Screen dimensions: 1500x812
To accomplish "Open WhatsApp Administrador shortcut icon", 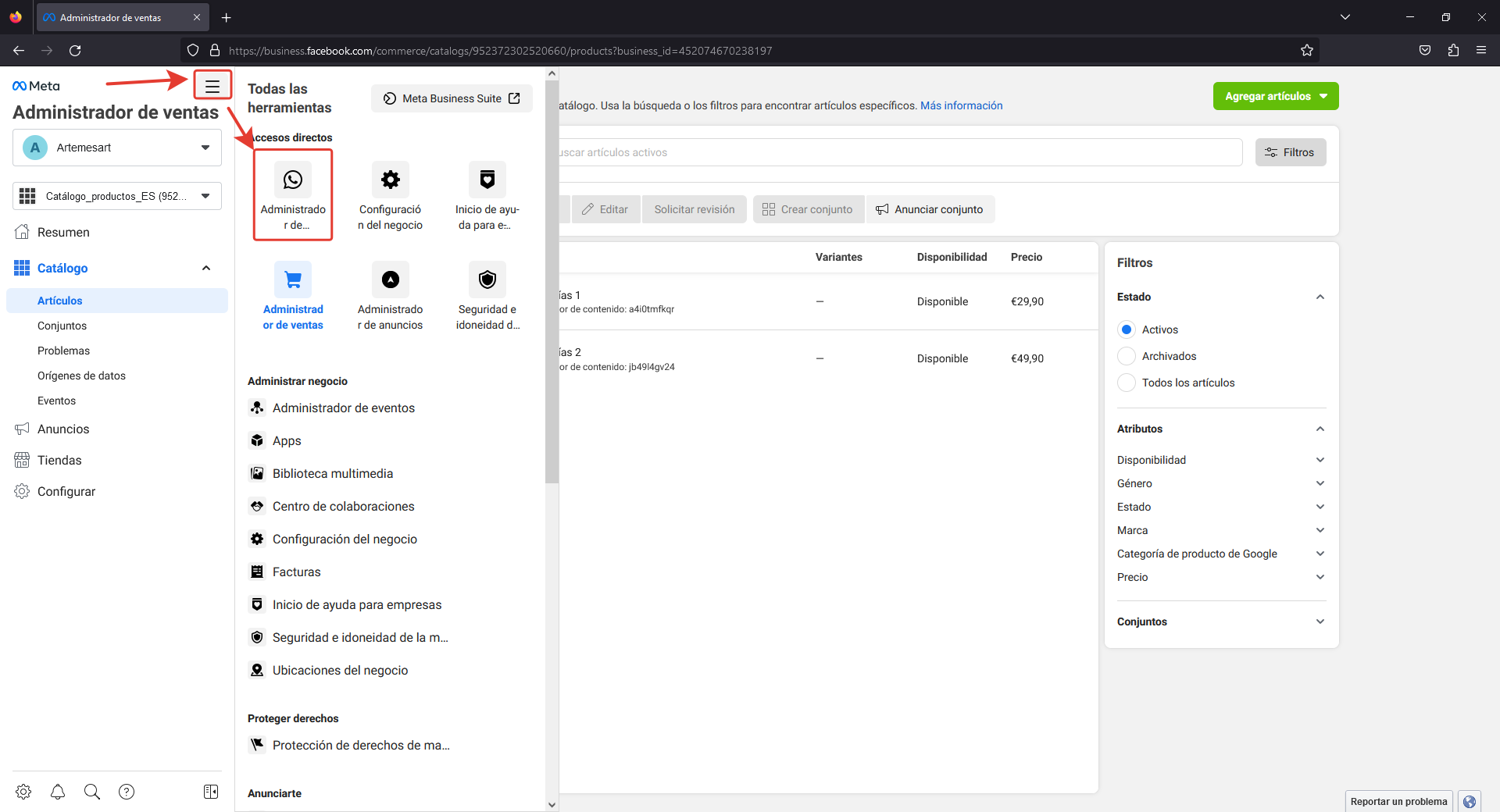I will pyautogui.click(x=293, y=180).
